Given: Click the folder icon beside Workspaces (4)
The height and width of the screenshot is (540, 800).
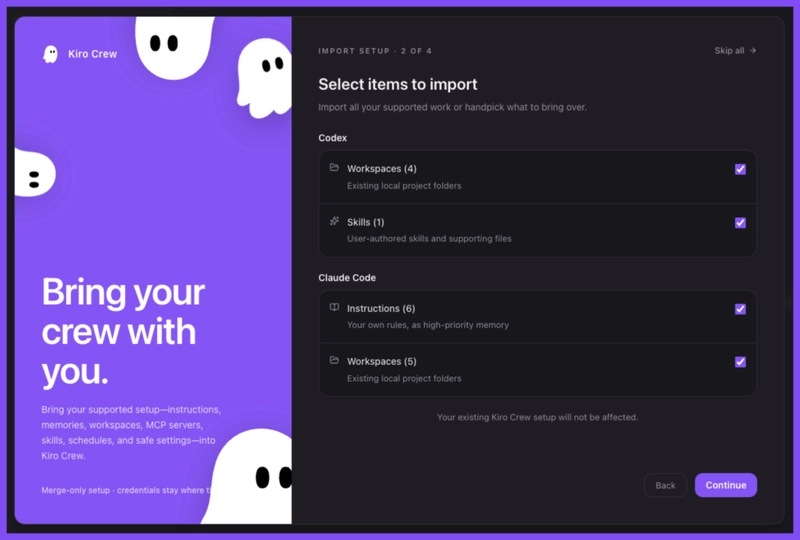Looking at the screenshot, I should (x=334, y=167).
